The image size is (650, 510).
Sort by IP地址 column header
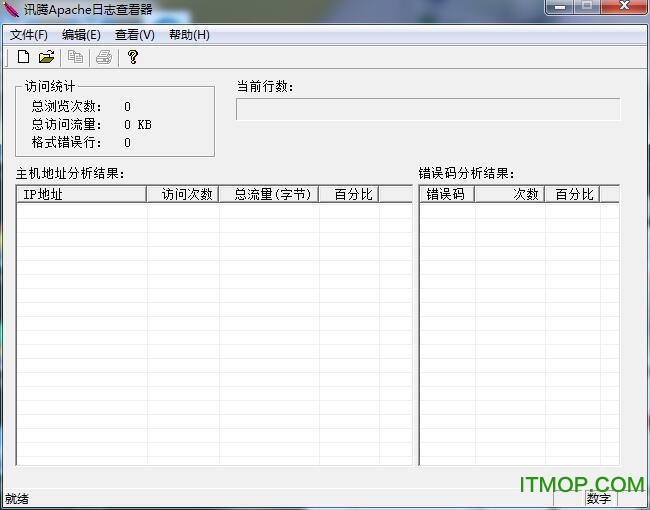coord(82,194)
